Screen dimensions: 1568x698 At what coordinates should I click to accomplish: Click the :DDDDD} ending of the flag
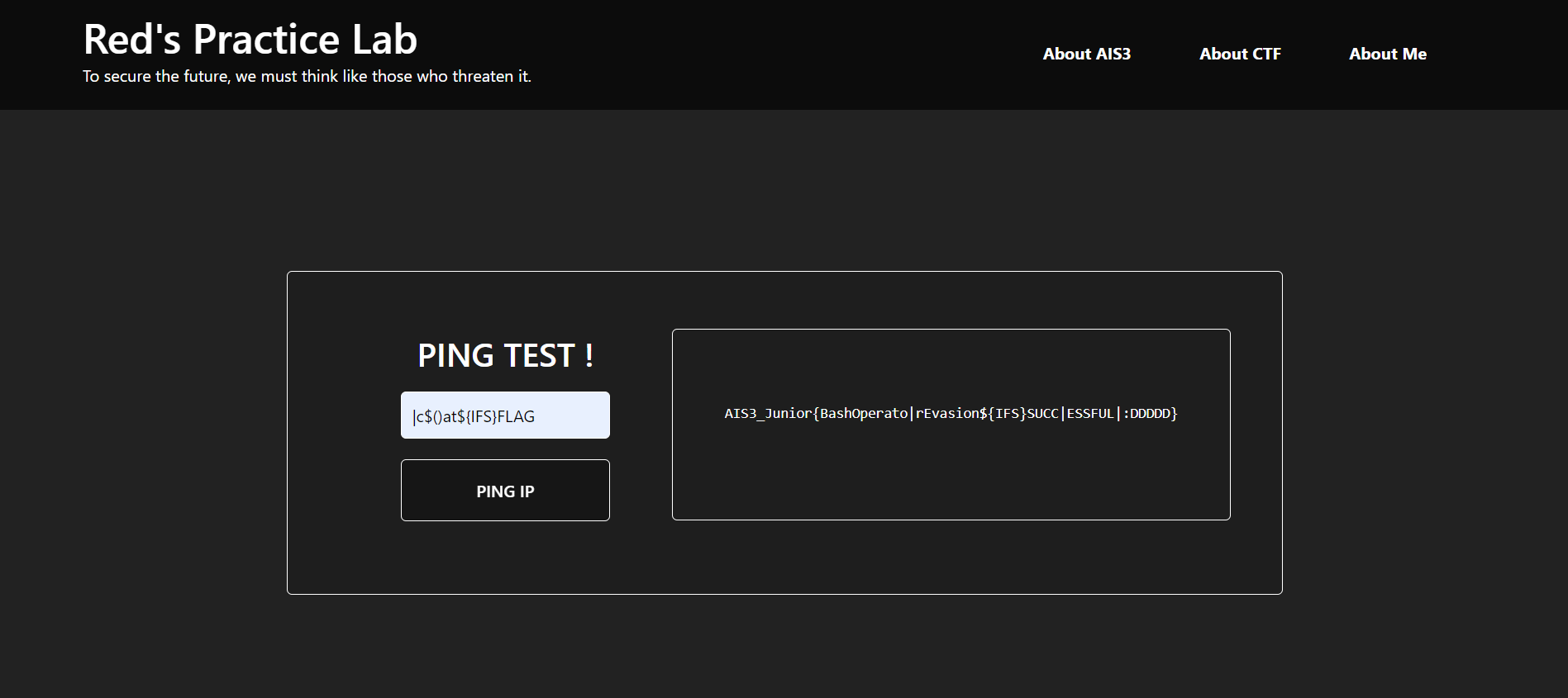tap(1149, 413)
